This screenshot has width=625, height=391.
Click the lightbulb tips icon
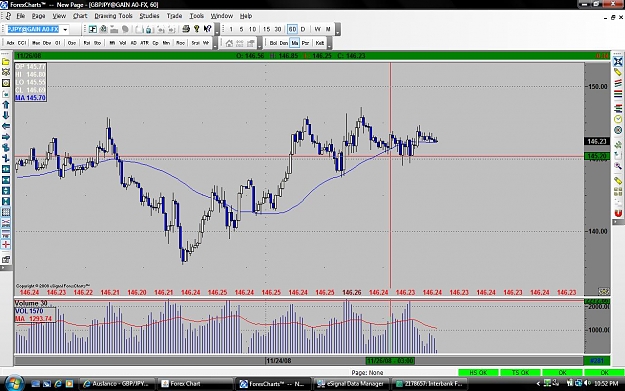point(197,29)
